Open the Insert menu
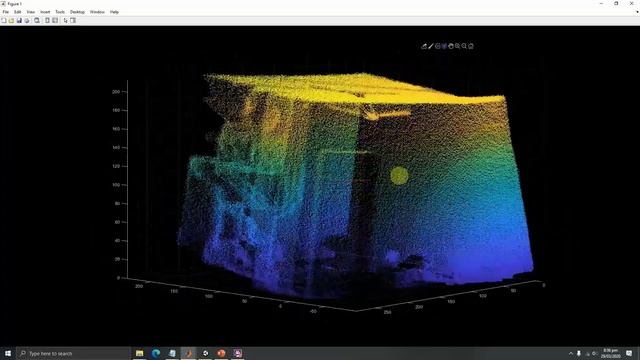This screenshot has width=640, height=360. [45, 12]
